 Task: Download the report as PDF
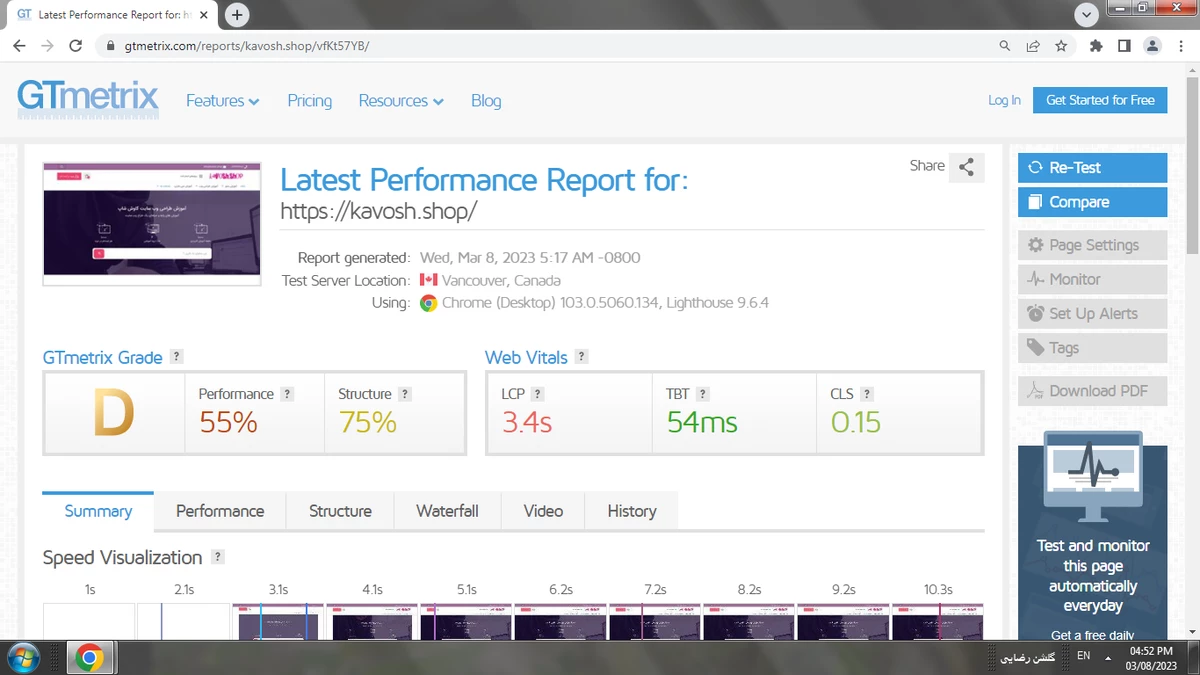pos(1092,391)
